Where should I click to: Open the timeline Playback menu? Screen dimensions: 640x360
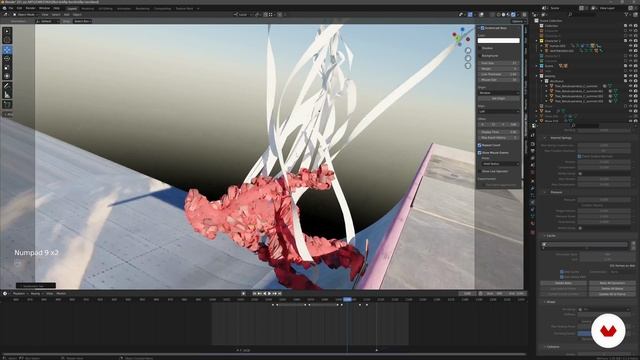pyautogui.click(x=19, y=293)
